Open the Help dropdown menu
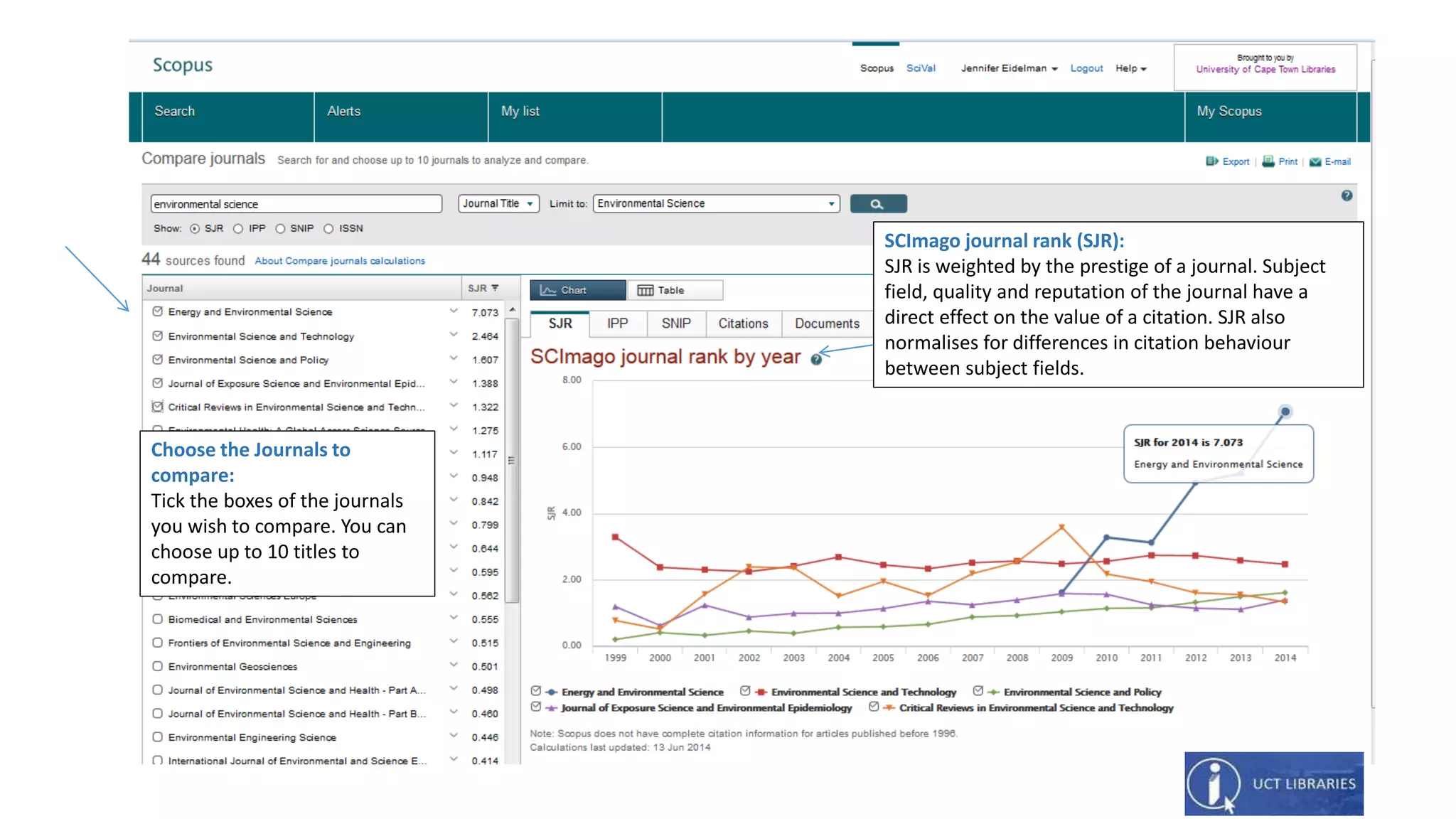This screenshot has width=1456, height=819. tap(1130, 68)
